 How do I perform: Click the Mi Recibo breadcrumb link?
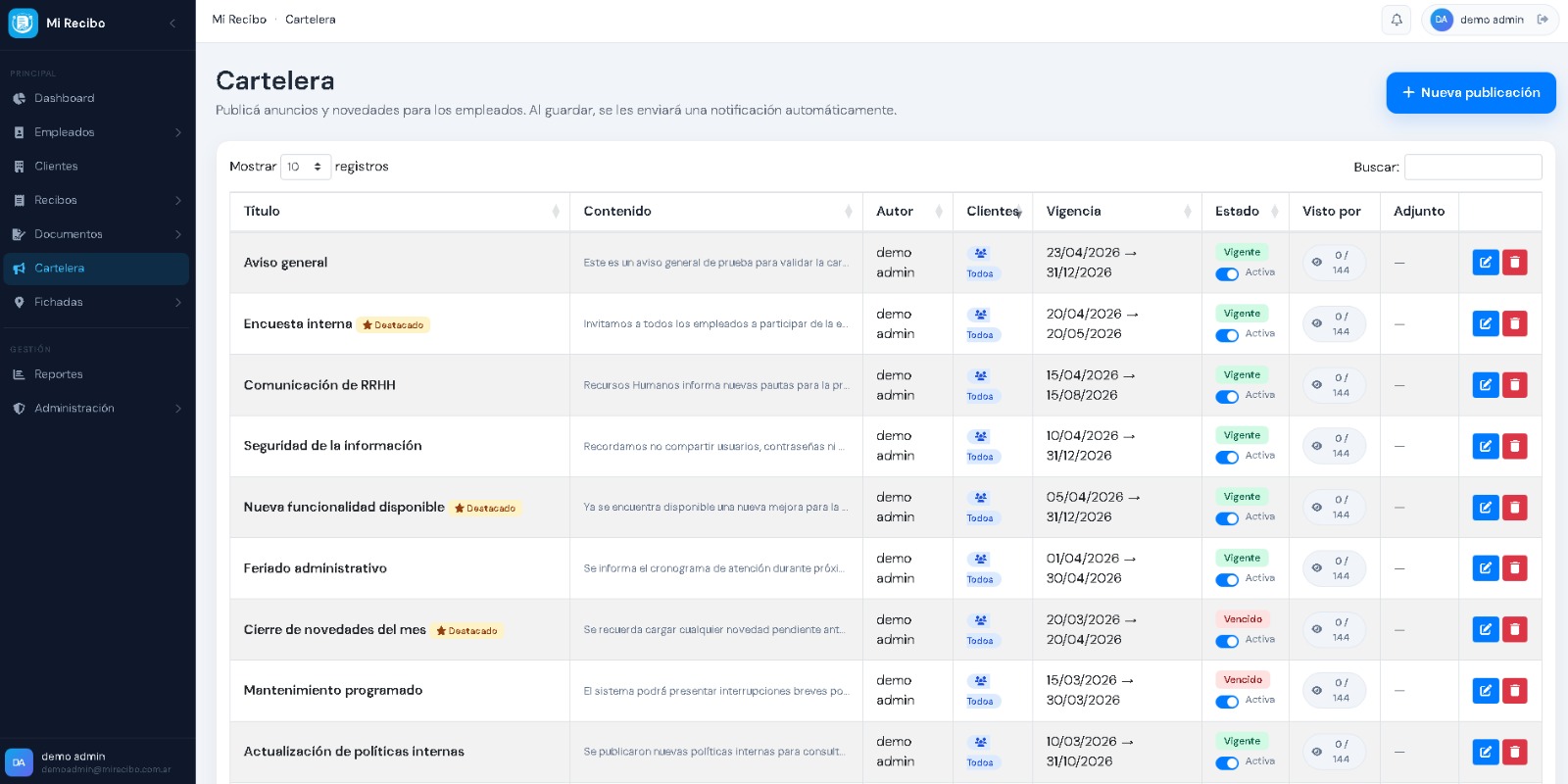click(239, 20)
